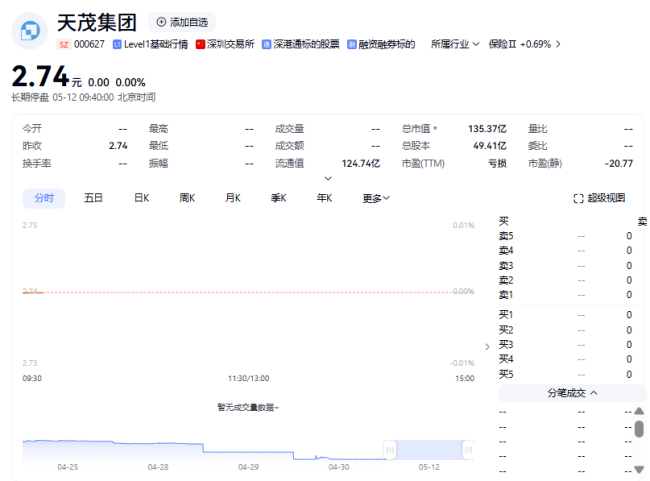Switch to the 日K chart tab

tap(141, 198)
